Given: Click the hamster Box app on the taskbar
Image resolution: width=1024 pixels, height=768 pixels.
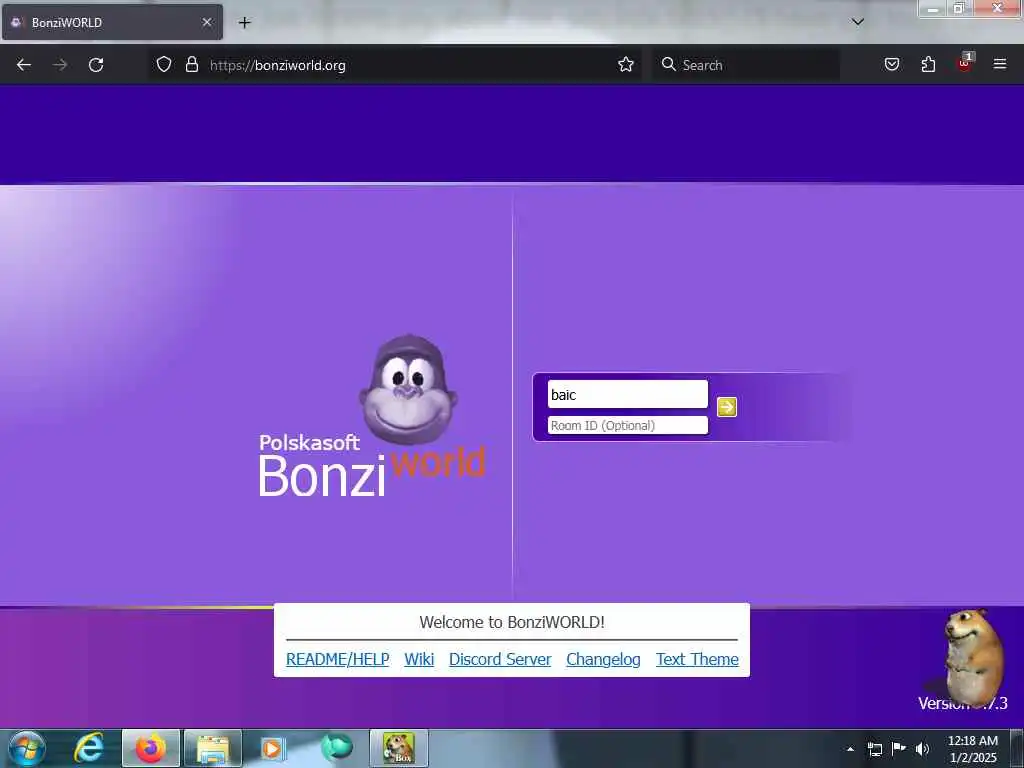Looking at the screenshot, I should [x=399, y=748].
